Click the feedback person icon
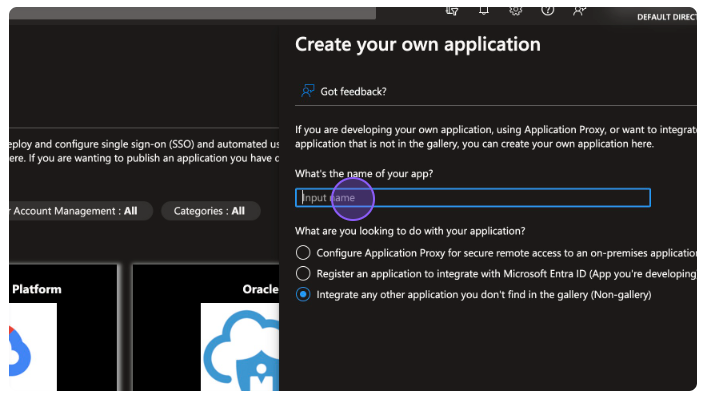The height and width of the screenshot is (397, 704). [x=308, y=91]
